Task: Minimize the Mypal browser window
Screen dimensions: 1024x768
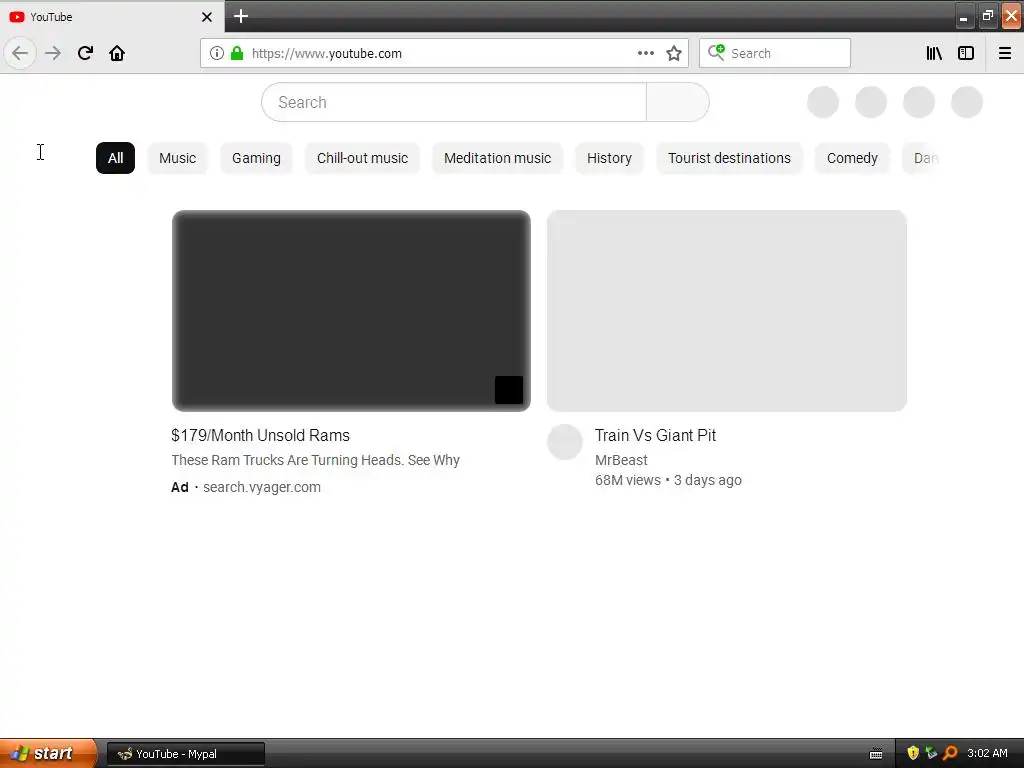Action: [x=963, y=16]
